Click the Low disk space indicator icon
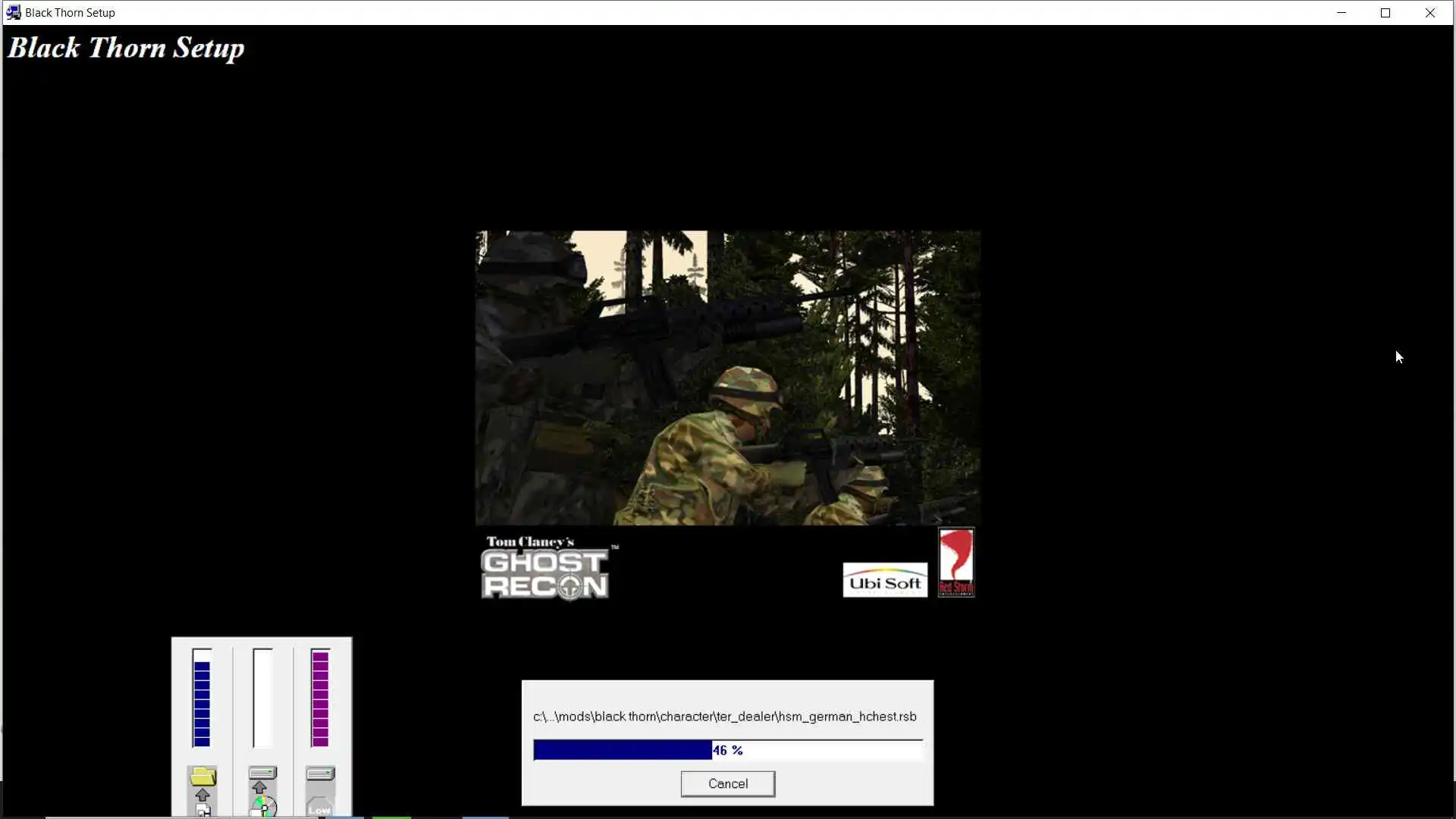This screenshot has width=1456, height=819. [319, 808]
